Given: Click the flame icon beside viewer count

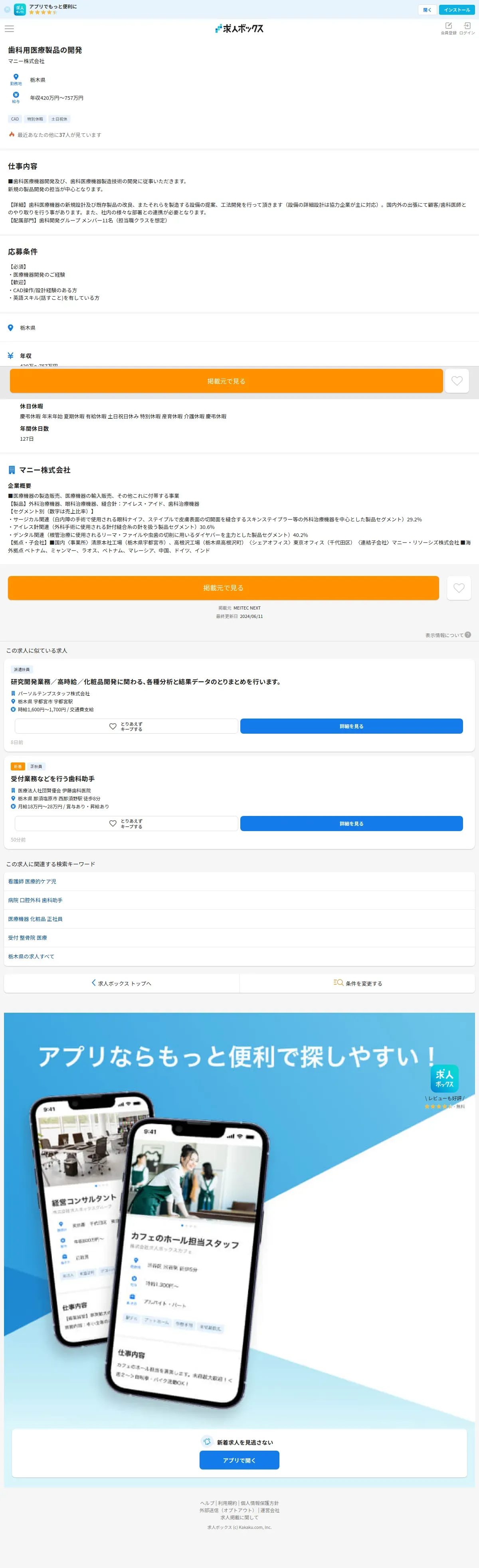Looking at the screenshot, I should click(12, 135).
